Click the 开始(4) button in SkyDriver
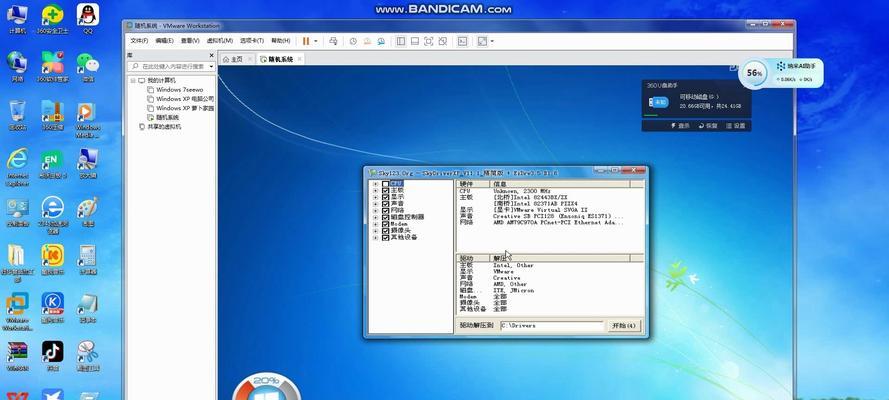This screenshot has width=889, height=400. (625, 326)
